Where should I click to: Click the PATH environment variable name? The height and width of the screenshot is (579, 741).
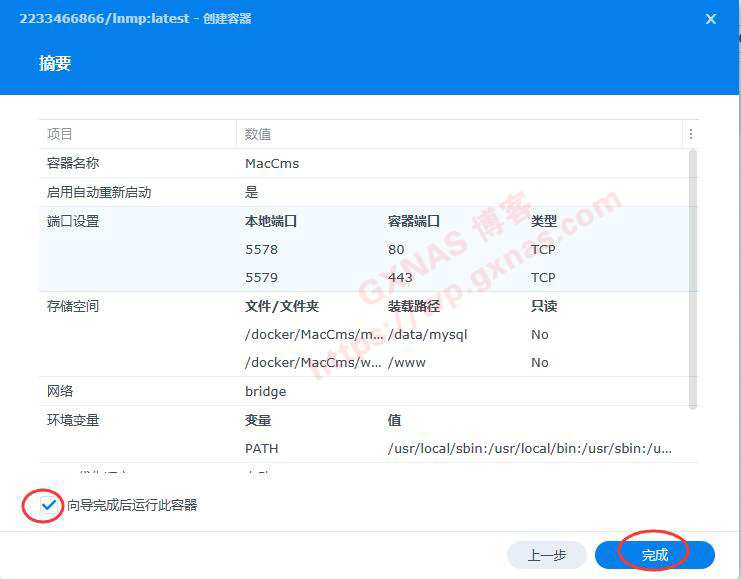tap(262, 449)
